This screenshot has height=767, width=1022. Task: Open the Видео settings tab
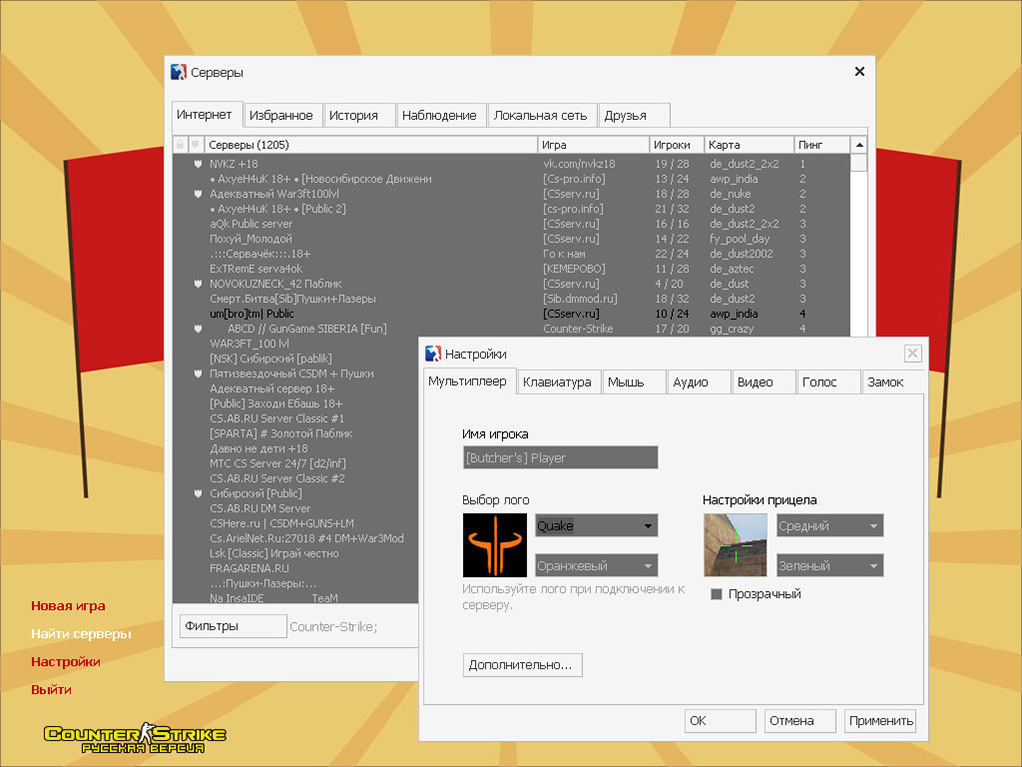(x=763, y=382)
